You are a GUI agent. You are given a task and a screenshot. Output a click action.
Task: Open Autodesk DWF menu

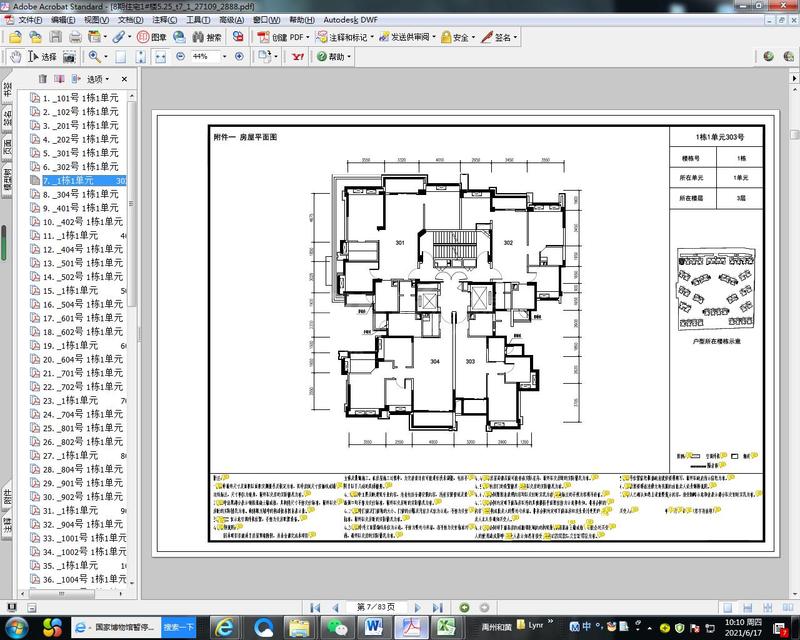tap(350, 20)
